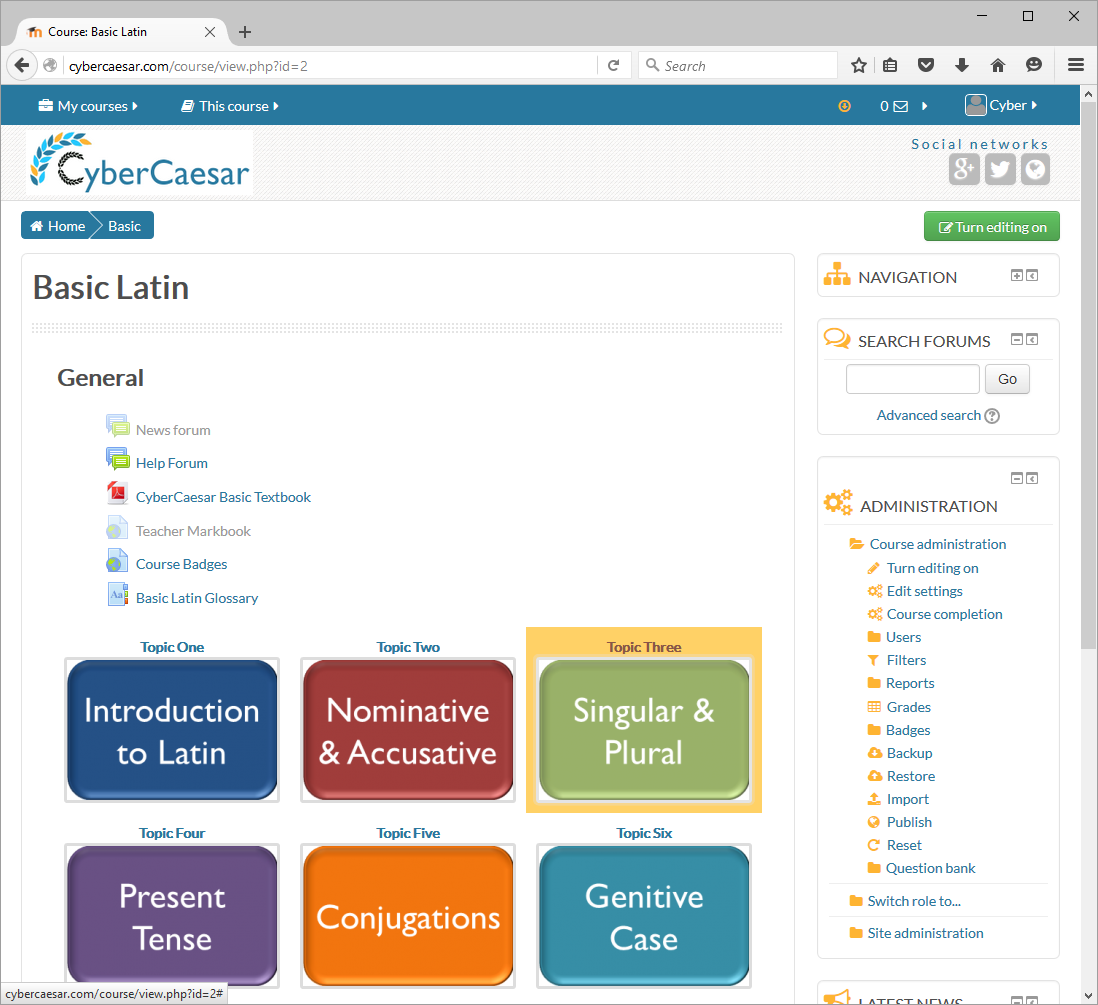The width and height of the screenshot is (1098, 1005).
Task: Expand the arrow next to messages count
Action: tap(924, 106)
